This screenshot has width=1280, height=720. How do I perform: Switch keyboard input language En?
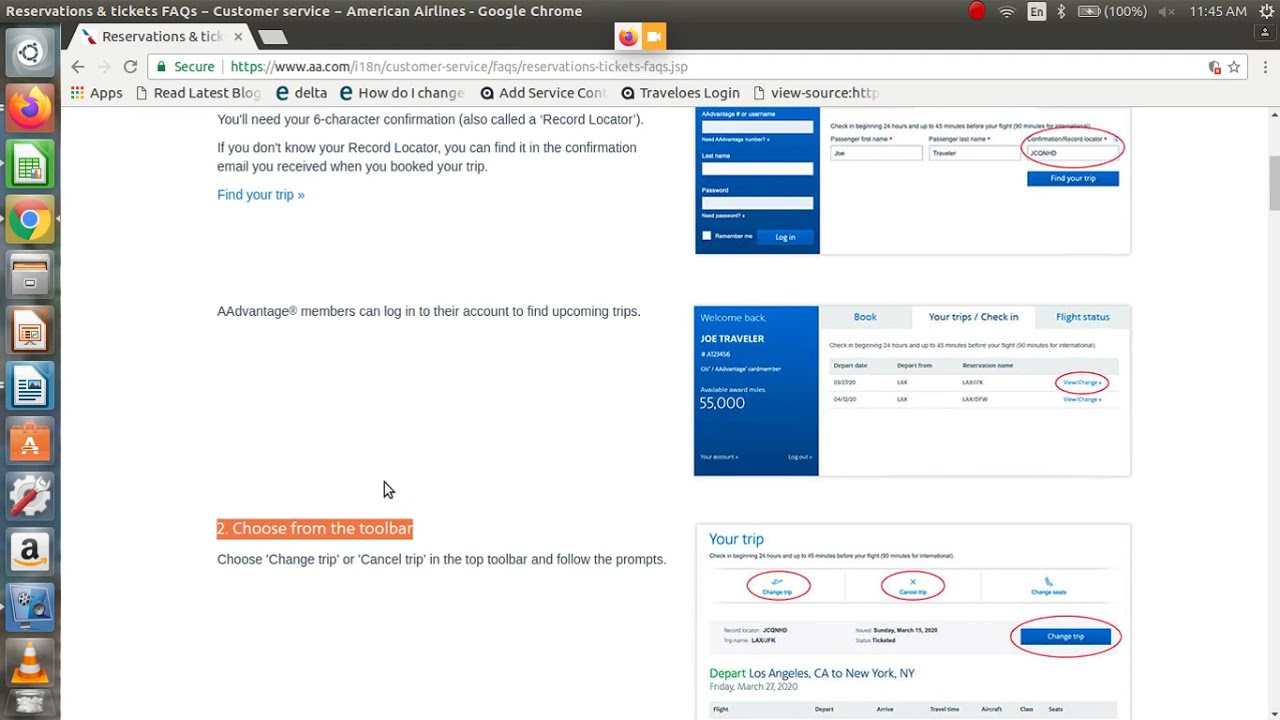(1036, 11)
